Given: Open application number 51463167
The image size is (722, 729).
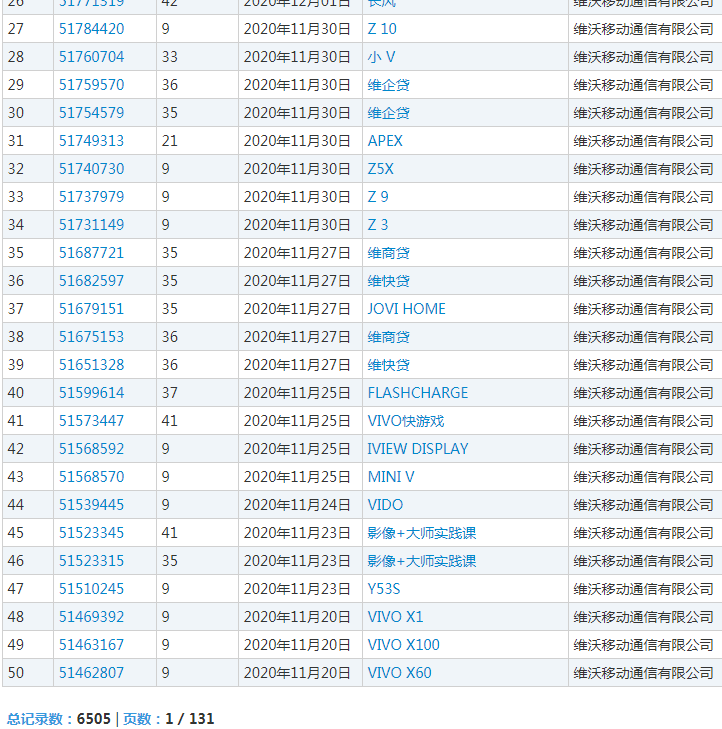Looking at the screenshot, I should pos(91,644).
